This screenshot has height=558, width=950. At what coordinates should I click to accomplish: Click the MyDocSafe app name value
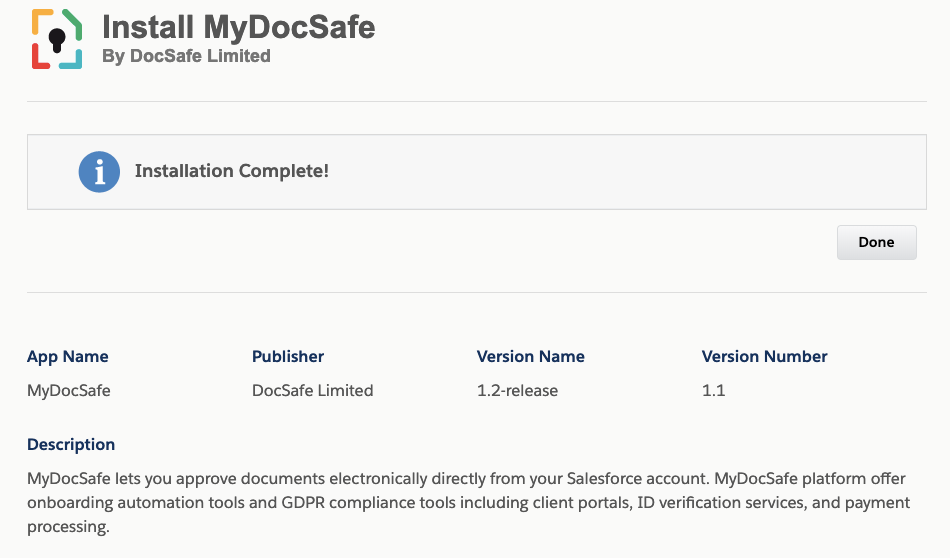(68, 390)
